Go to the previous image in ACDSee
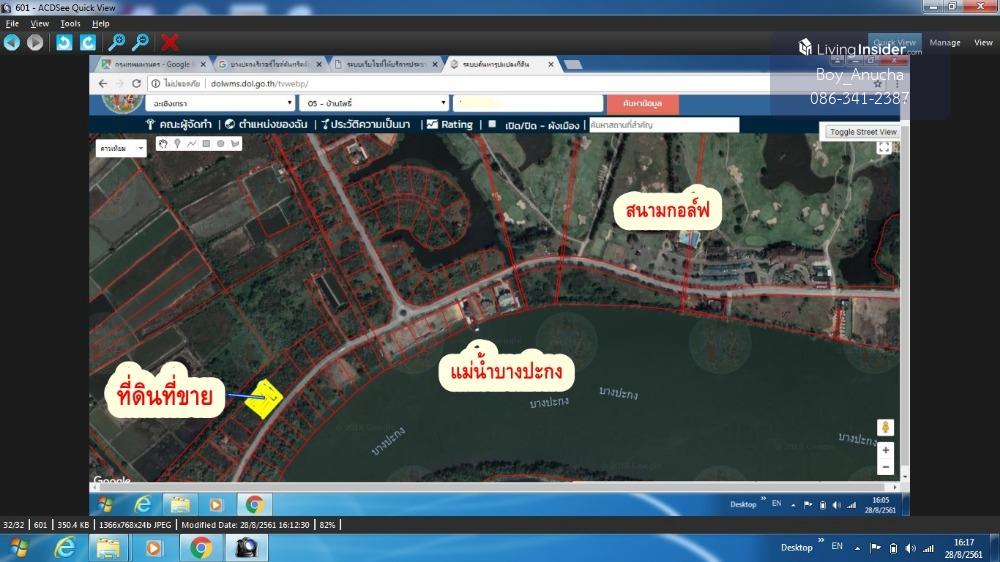Viewport: 1000px width, 562px height. [x=12, y=42]
